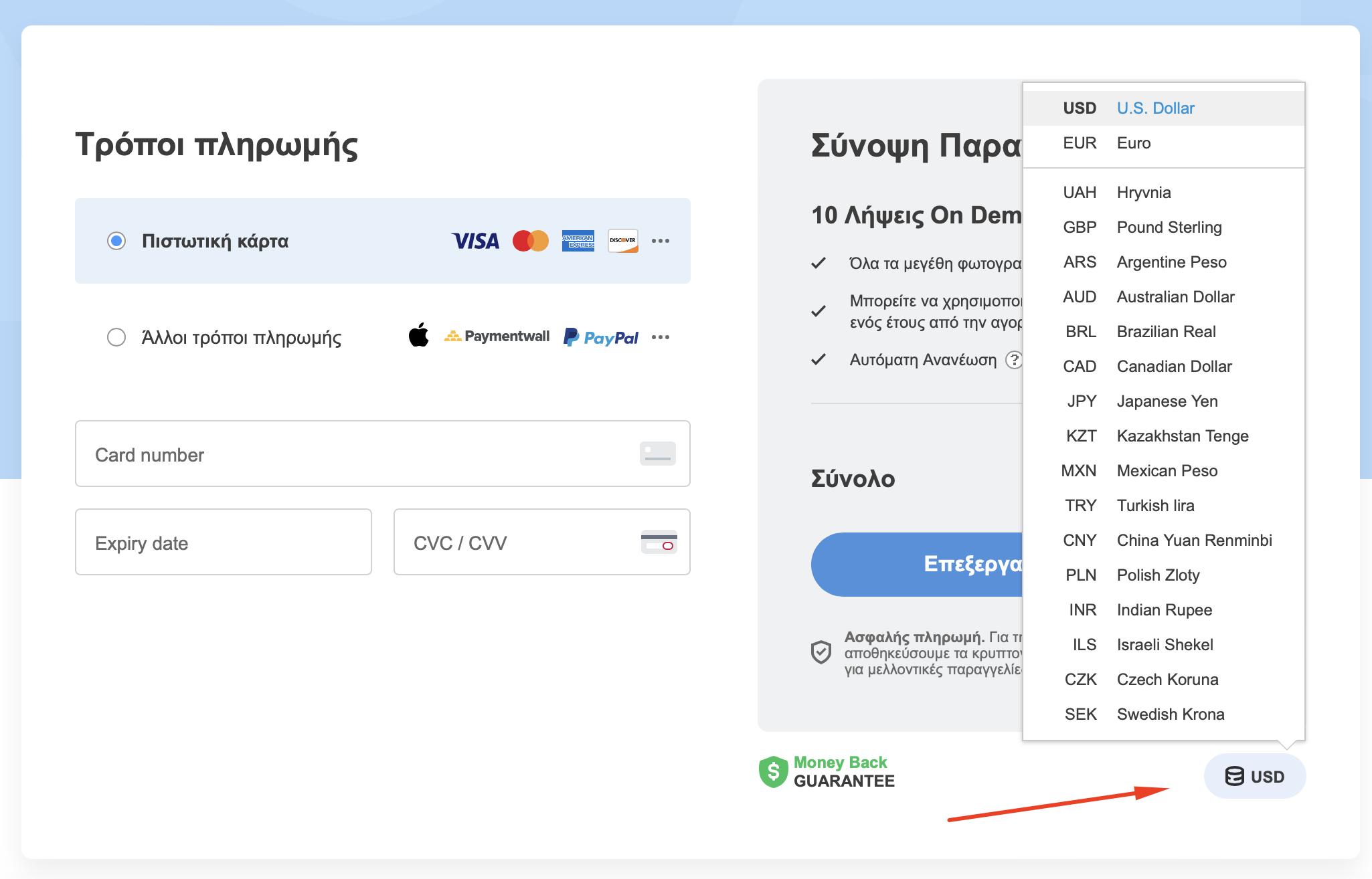Choose the Άλλοι τρόποι πληρωμής option
The image size is (1372, 879).
tap(116, 337)
